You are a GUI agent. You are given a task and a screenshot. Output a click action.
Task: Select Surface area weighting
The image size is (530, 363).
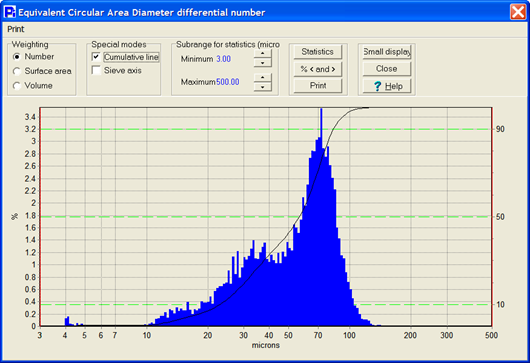(x=17, y=71)
